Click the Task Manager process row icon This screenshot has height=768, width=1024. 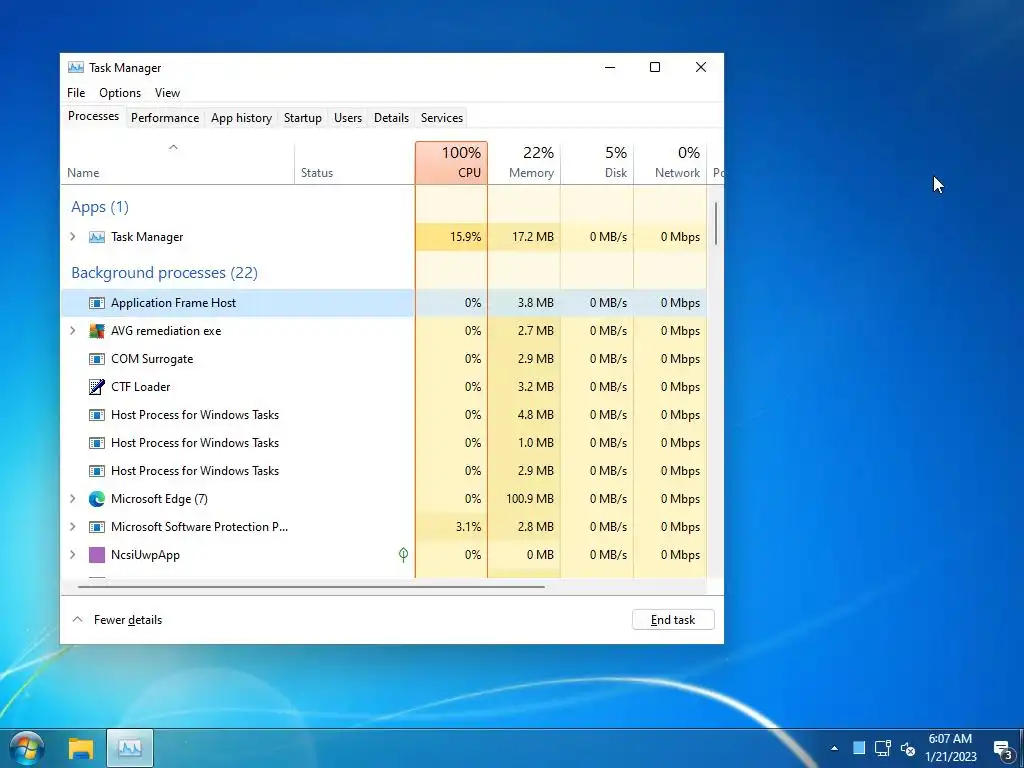97,237
